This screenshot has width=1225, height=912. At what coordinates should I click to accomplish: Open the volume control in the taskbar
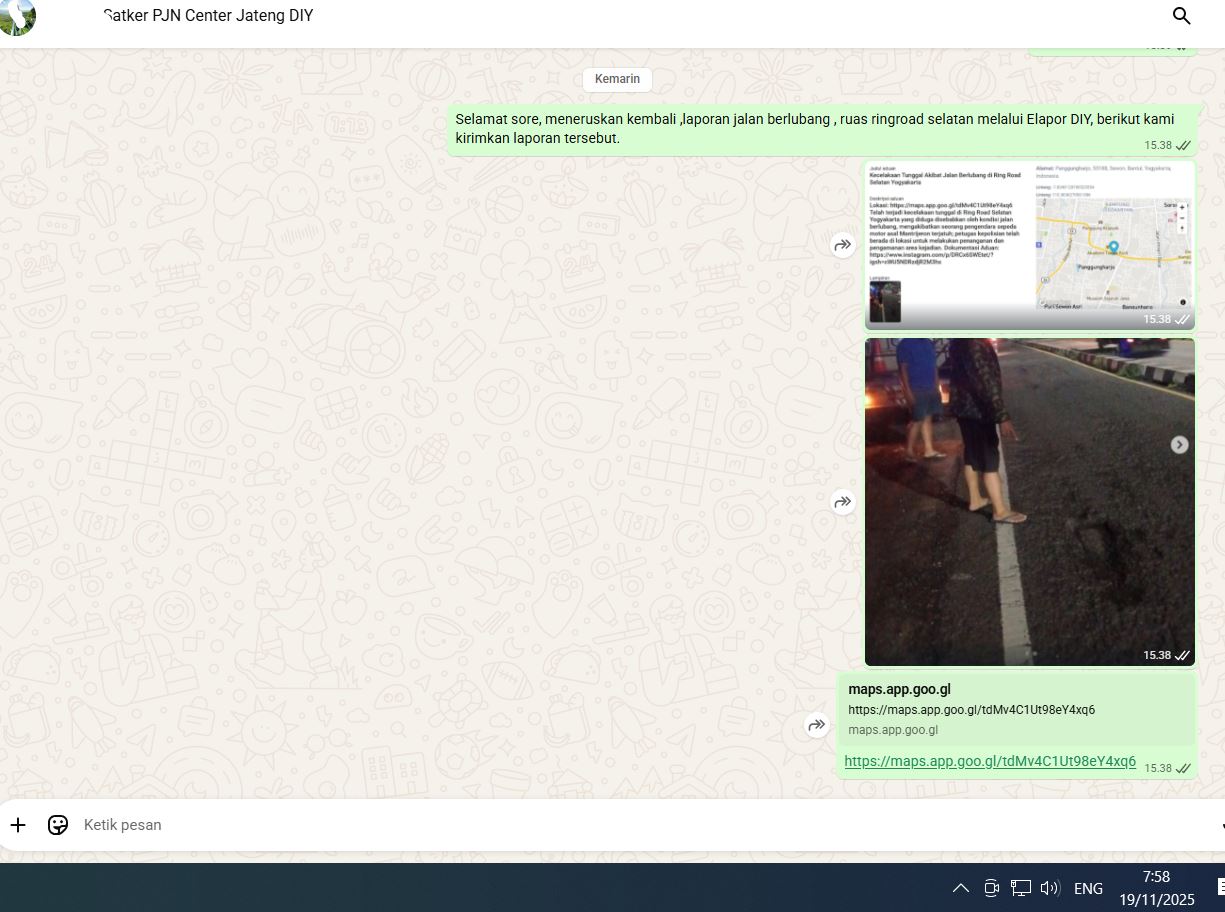coord(1049,888)
